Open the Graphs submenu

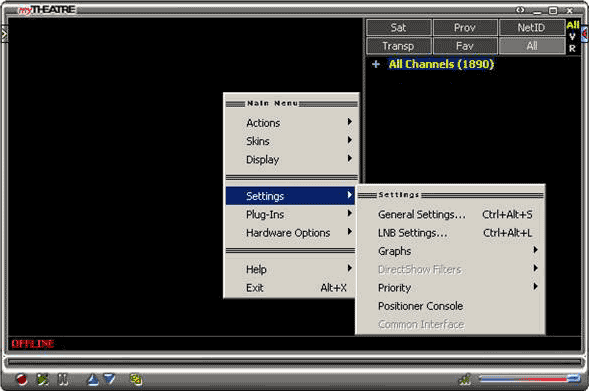pyautogui.click(x=450, y=251)
